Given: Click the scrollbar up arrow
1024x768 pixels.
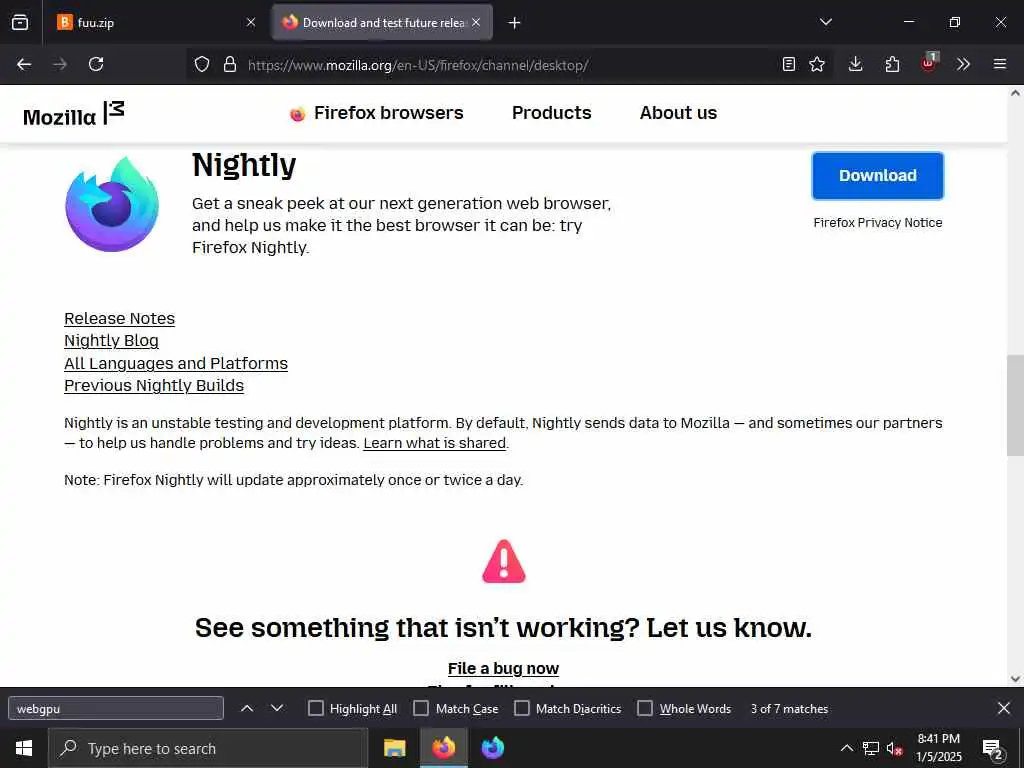Looking at the screenshot, I should (x=1015, y=93).
